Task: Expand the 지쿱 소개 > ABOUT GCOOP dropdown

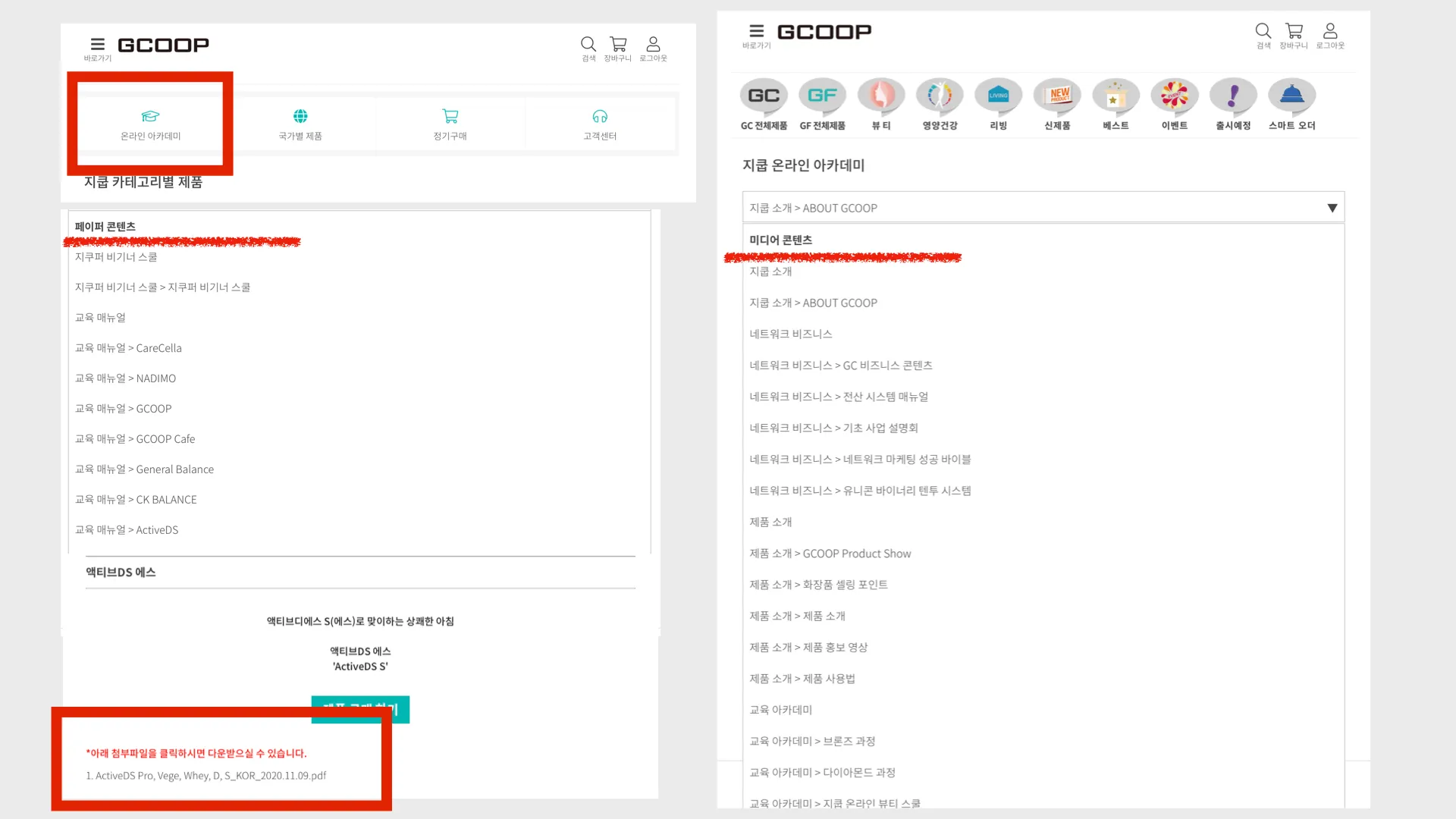Action: coord(1043,208)
